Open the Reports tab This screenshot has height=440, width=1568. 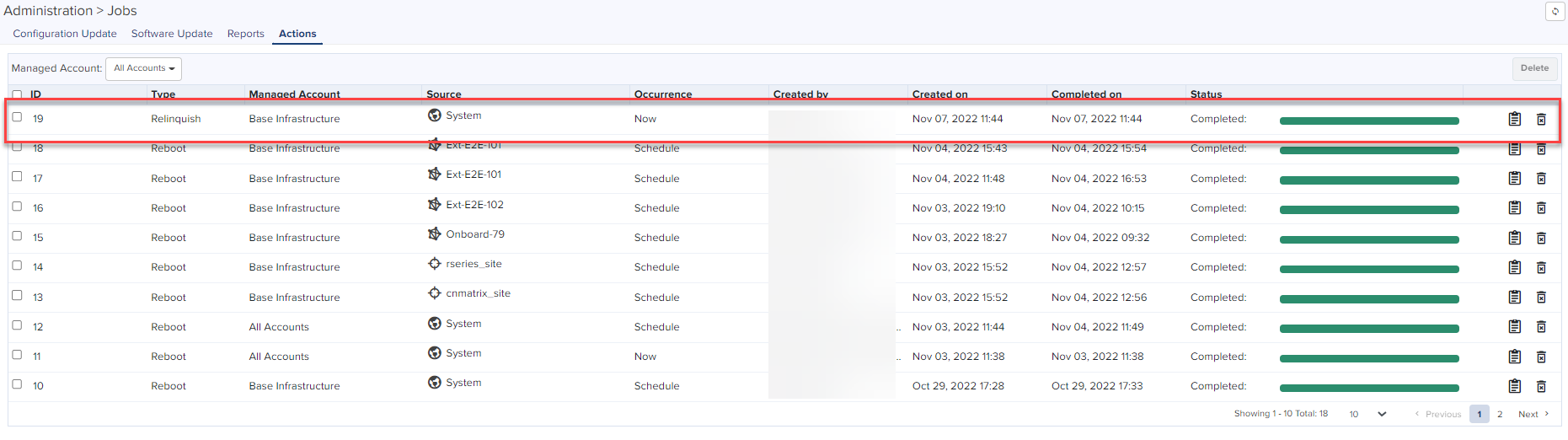[x=245, y=34]
